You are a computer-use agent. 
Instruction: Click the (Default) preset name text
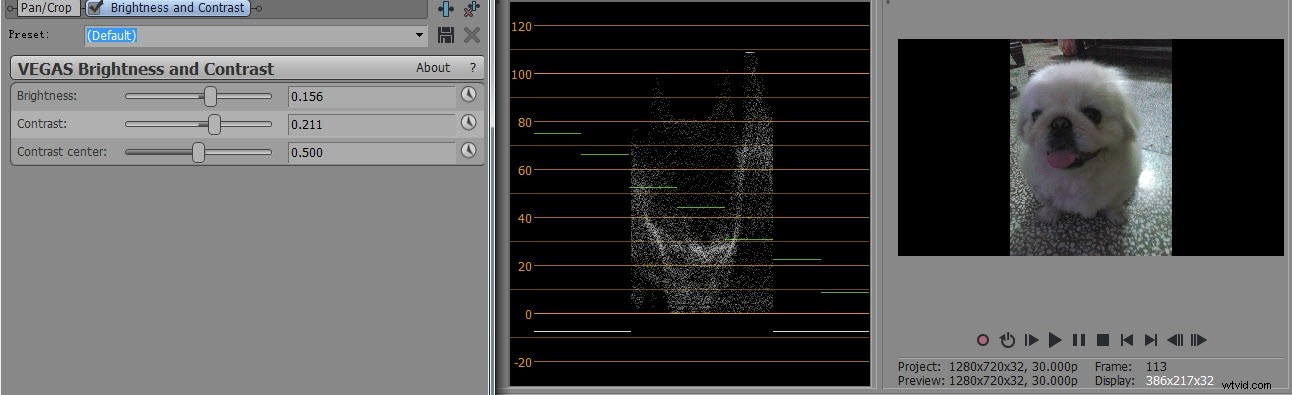tap(111, 35)
